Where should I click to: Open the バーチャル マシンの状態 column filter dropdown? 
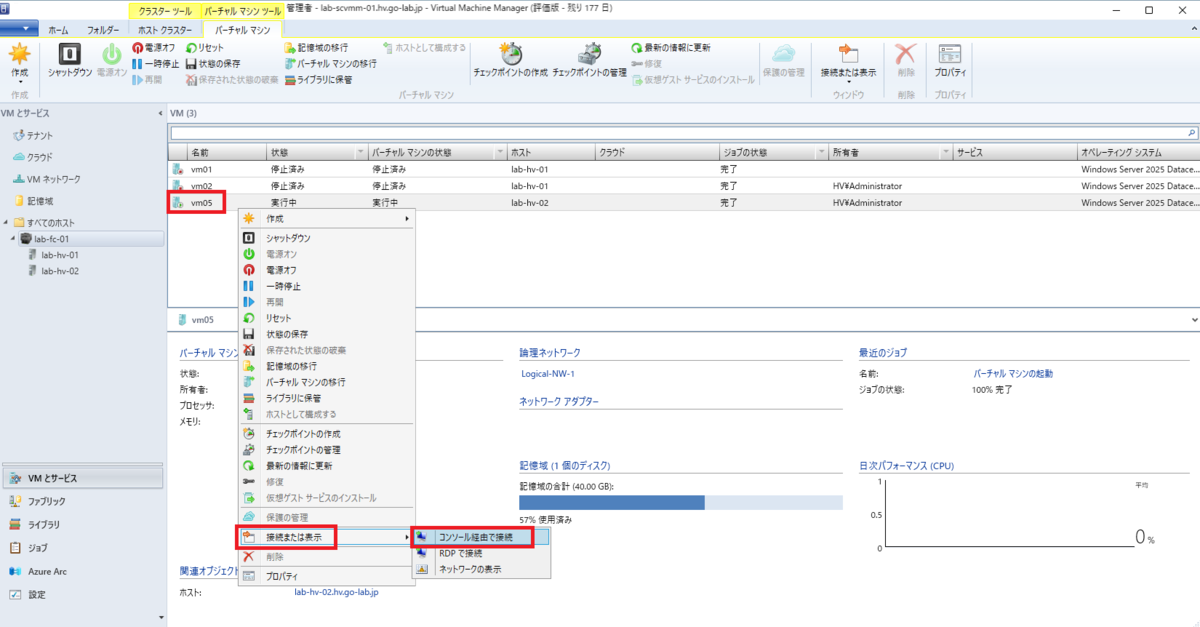(x=499, y=153)
